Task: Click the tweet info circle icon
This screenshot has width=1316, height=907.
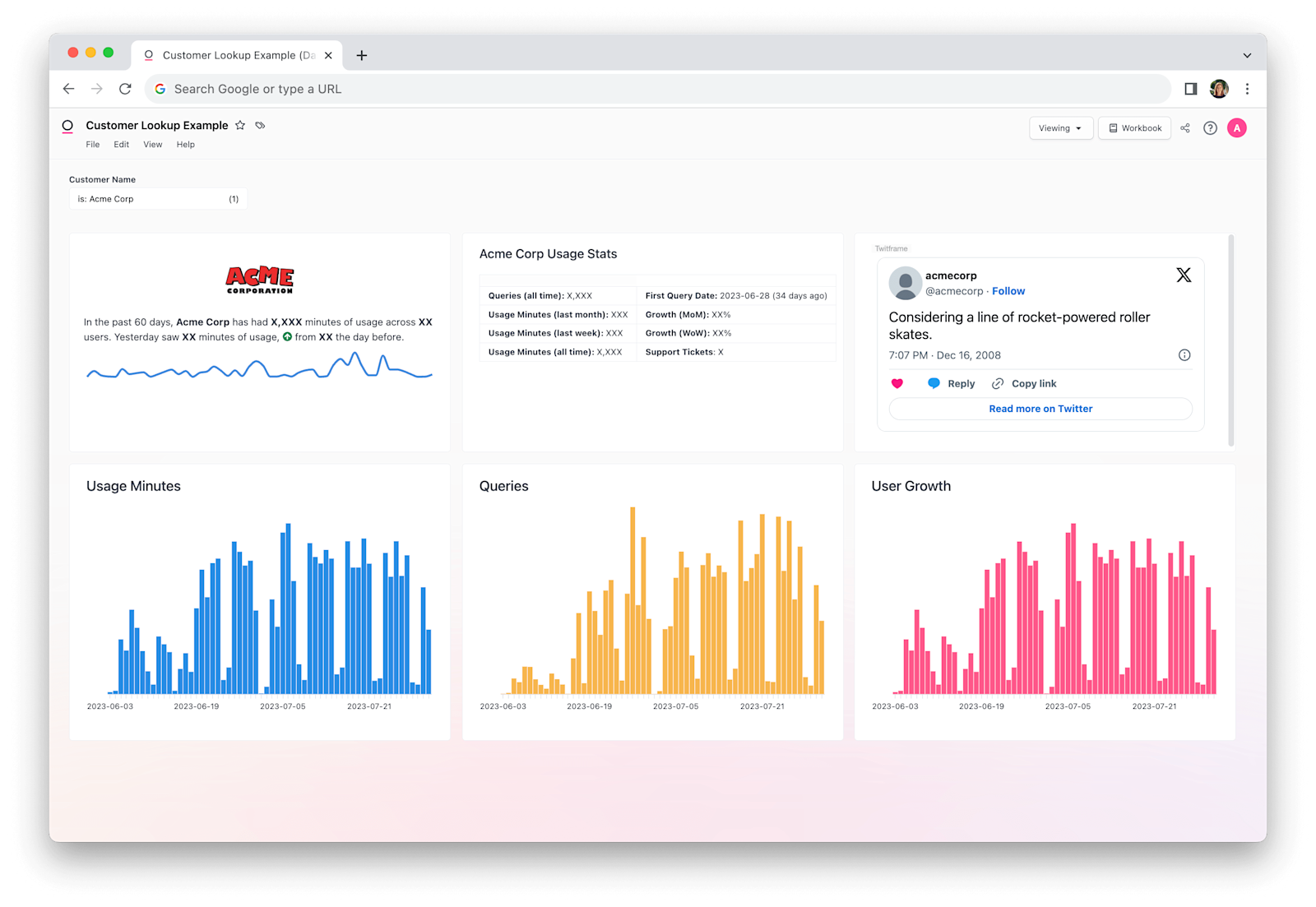Action: pyautogui.click(x=1184, y=355)
